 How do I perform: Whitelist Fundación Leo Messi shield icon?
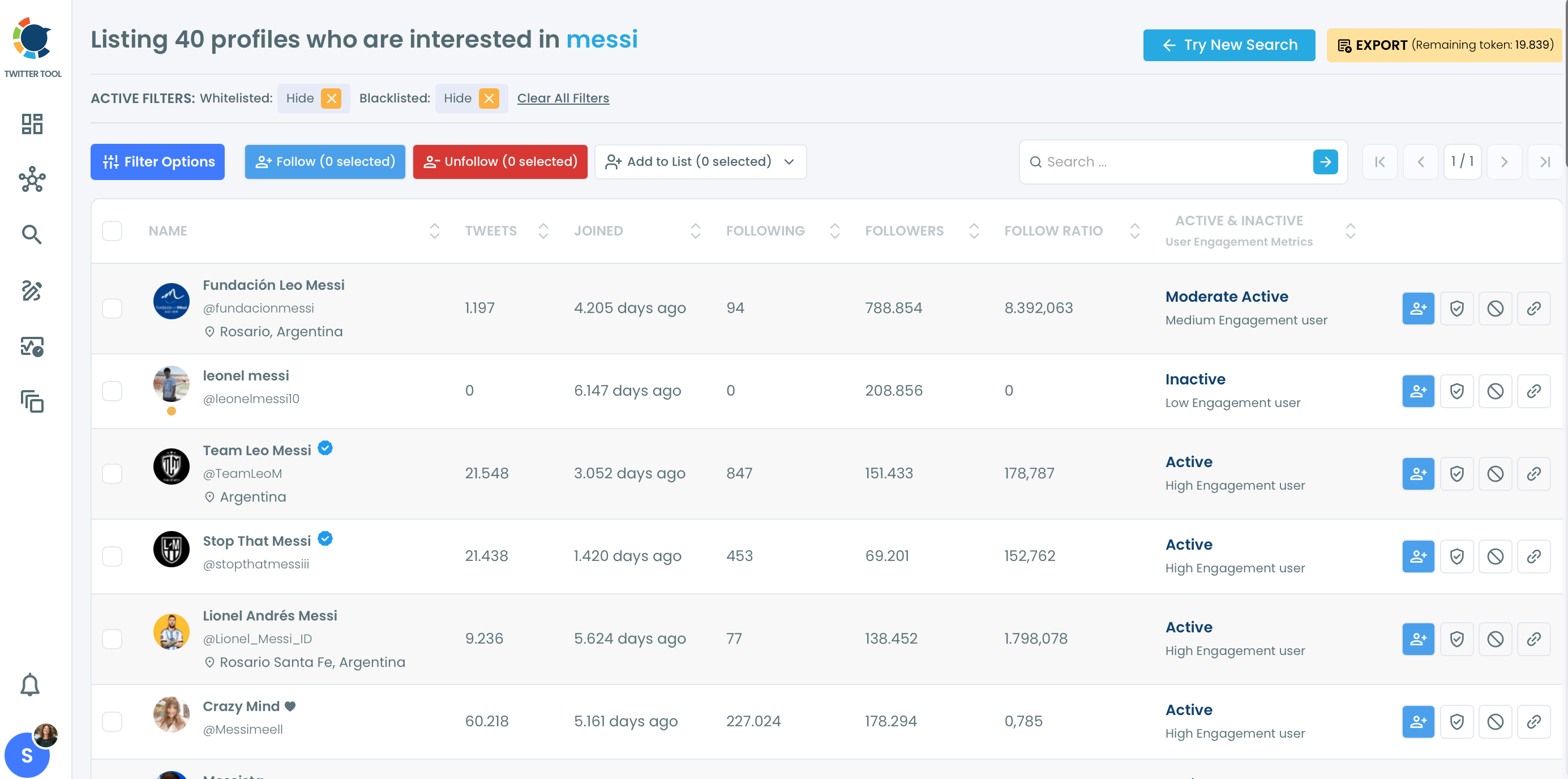click(1456, 309)
